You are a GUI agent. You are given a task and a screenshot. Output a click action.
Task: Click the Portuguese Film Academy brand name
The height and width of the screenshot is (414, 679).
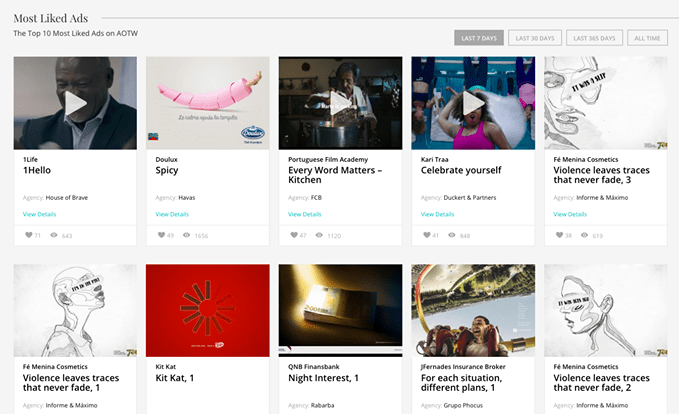click(x=328, y=159)
